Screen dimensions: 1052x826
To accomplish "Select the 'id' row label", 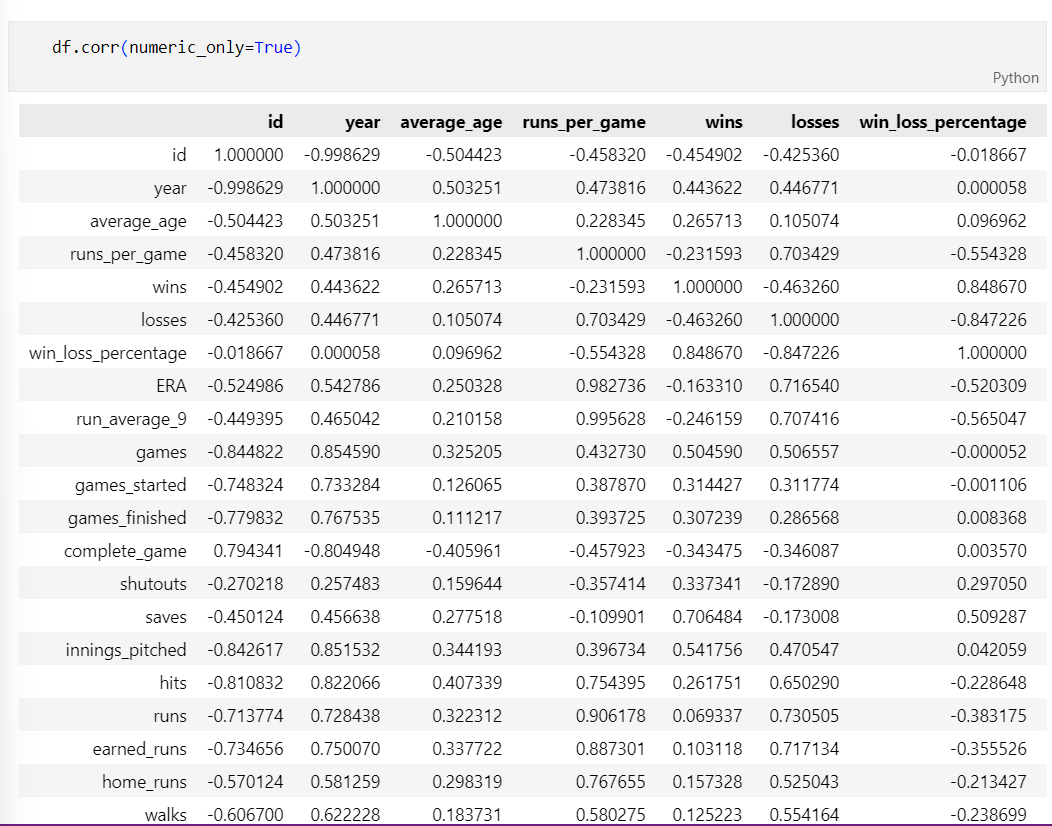I will pos(179,154).
